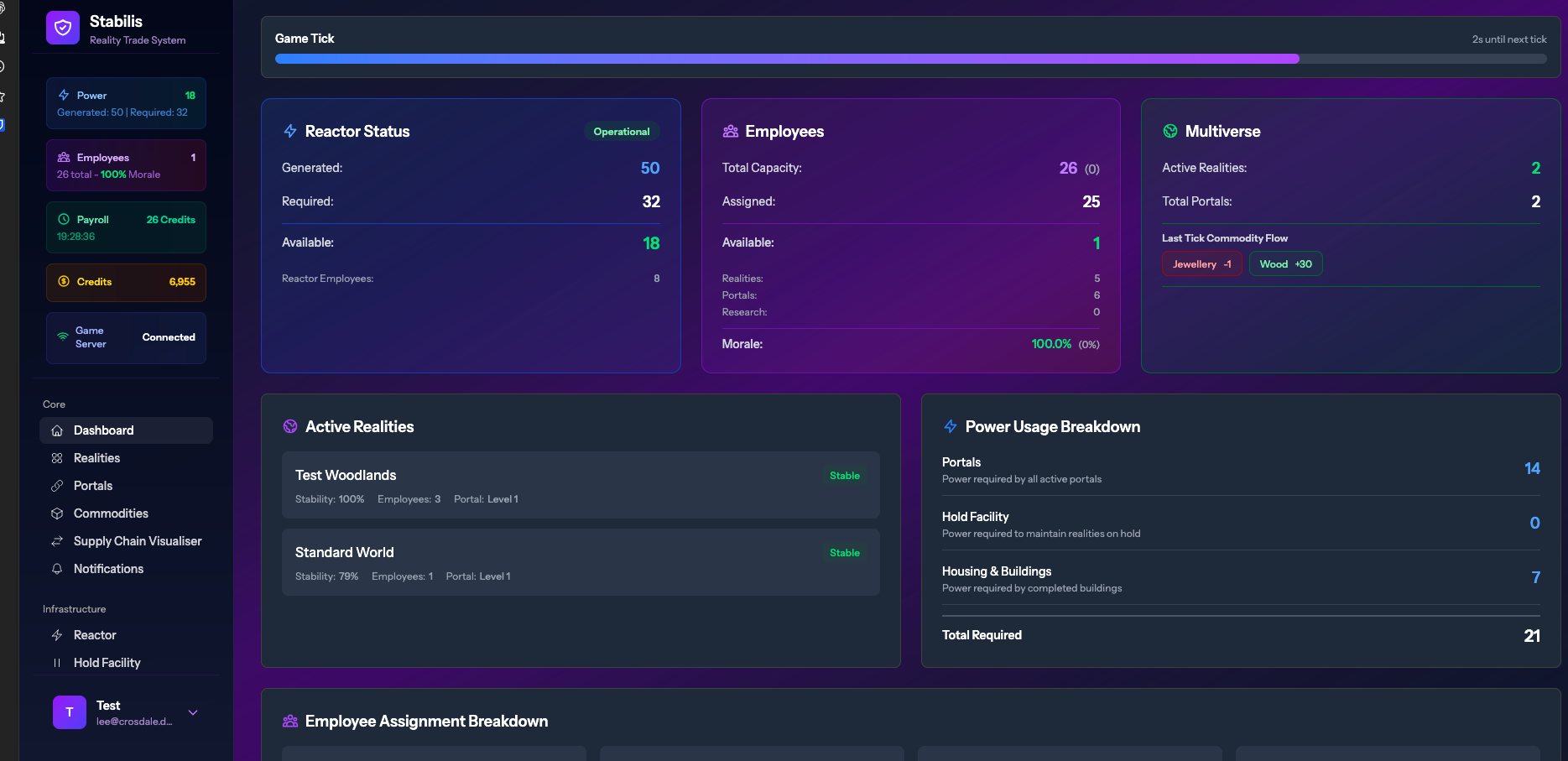Click the Multiverse globe icon
The image size is (1568, 761).
tap(1170, 131)
